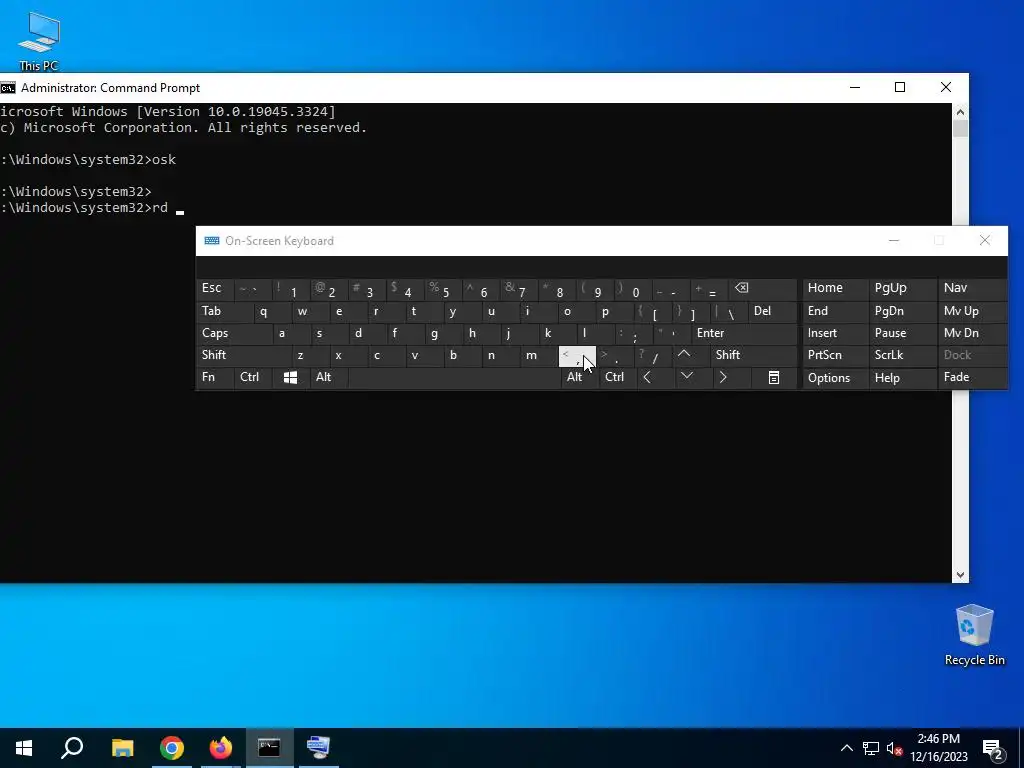This screenshot has height=768, width=1024.
Task: Launch Firefox from taskbar
Action: [221, 748]
